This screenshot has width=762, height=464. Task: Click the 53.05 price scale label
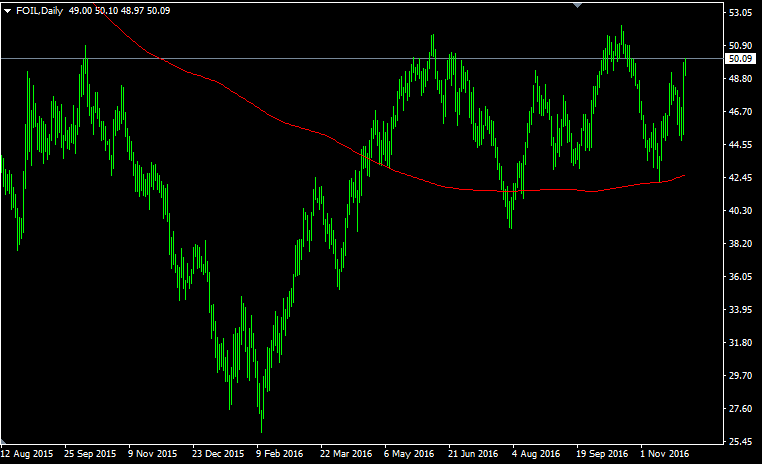coord(741,13)
